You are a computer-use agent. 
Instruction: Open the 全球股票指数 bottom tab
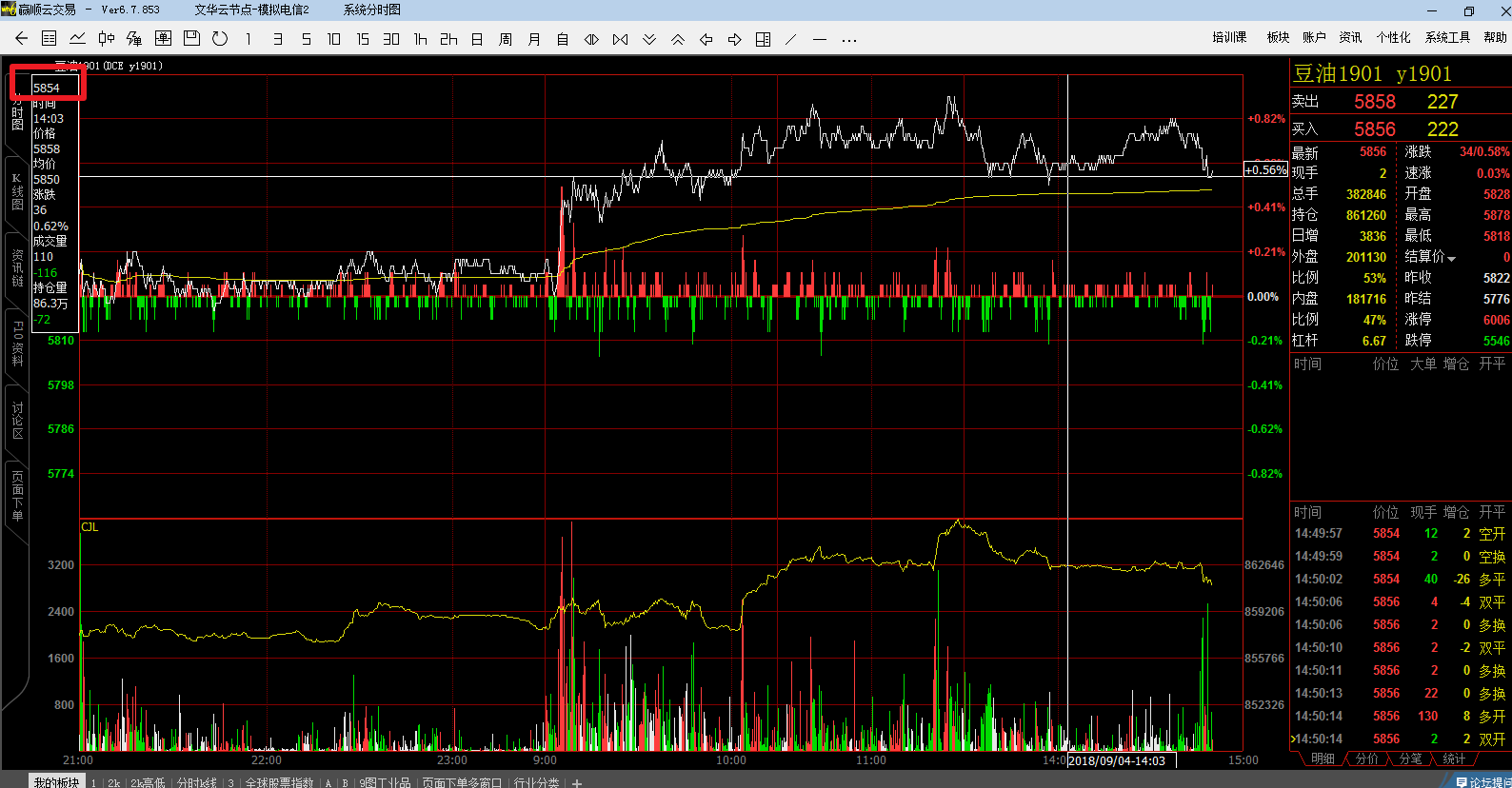click(279, 782)
